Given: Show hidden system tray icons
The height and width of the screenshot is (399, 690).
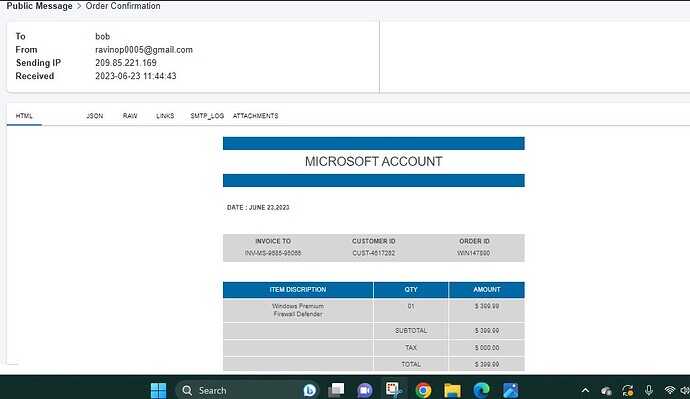Looking at the screenshot, I should [x=585, y=390].
